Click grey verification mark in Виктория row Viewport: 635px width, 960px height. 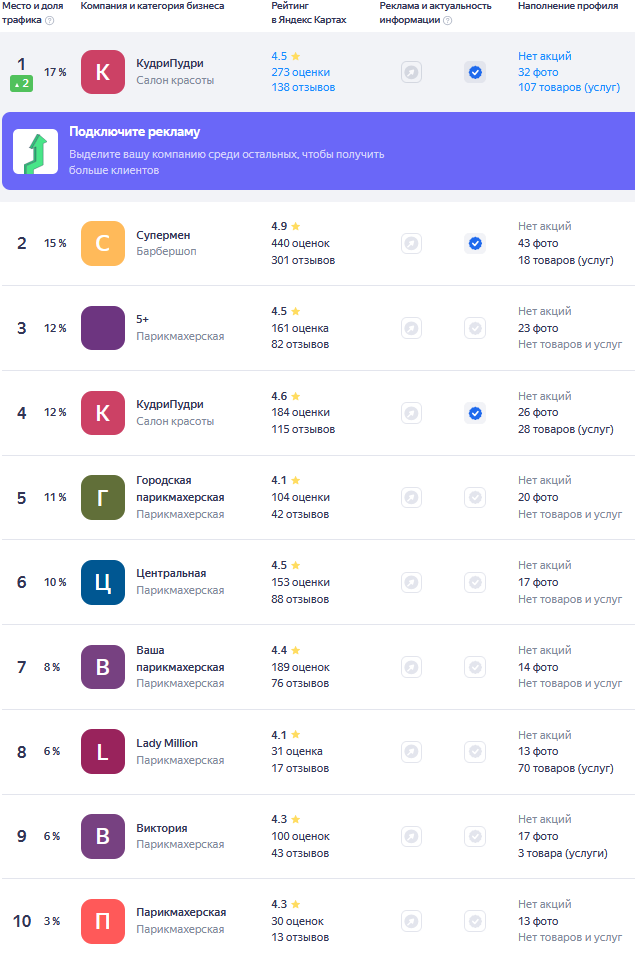[x=475, y=836]
